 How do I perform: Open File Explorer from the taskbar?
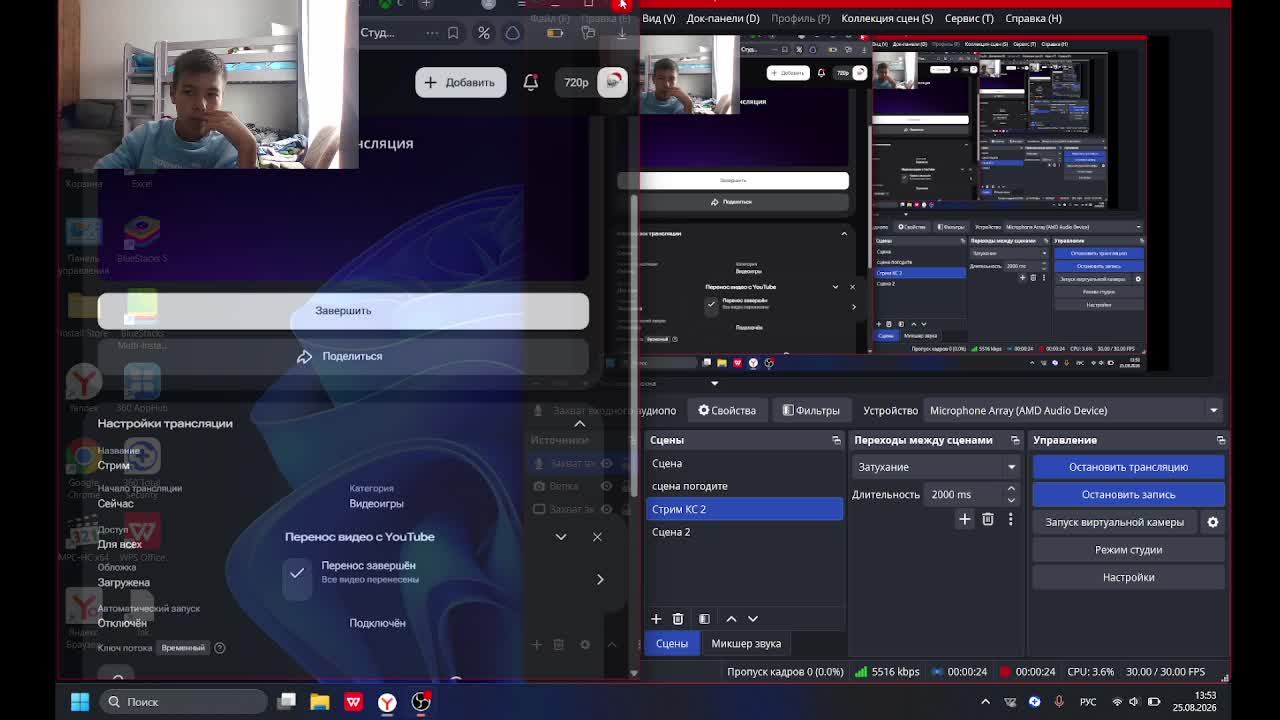320,702
